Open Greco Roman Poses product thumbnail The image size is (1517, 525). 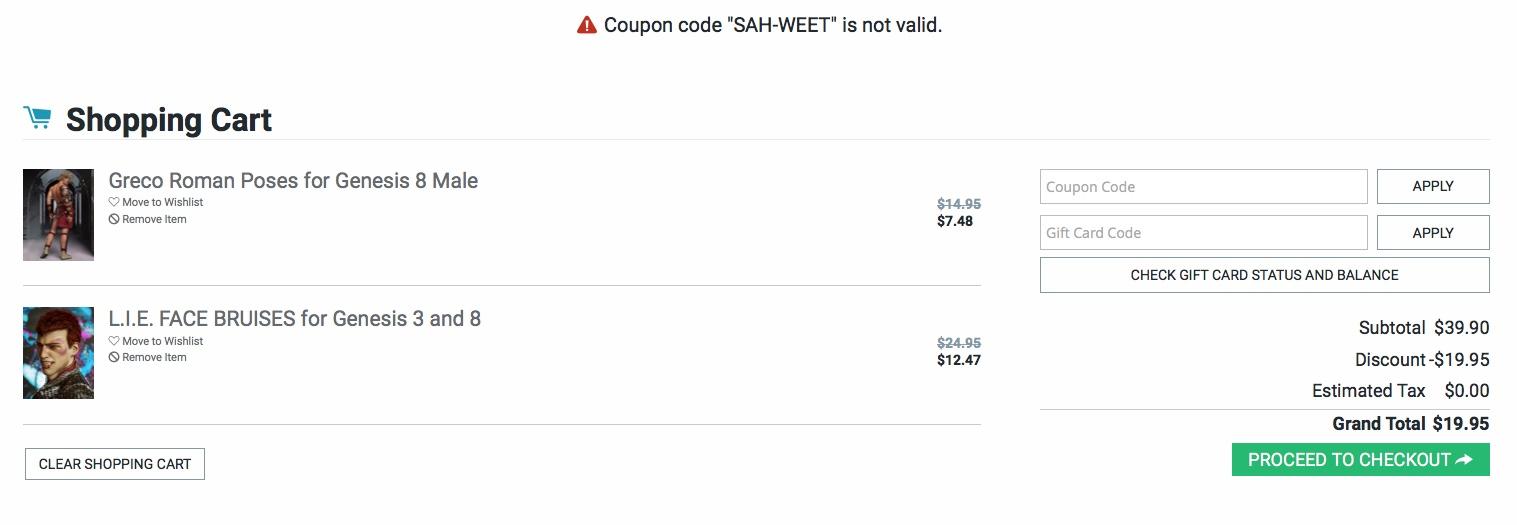pyautogui.click(x=58, y=215)
